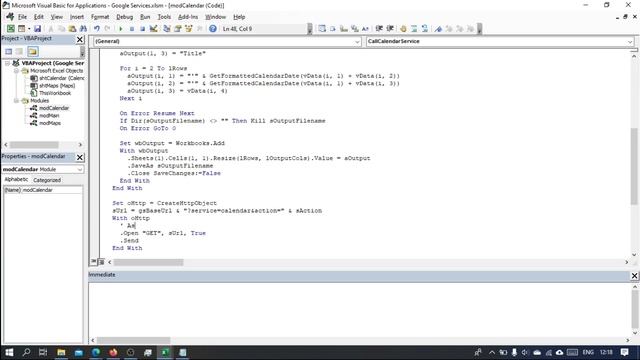The width and height of the screenshot is (640, 360).
Task: Click the Insert UserForm icon
Action: pos(22,29)
